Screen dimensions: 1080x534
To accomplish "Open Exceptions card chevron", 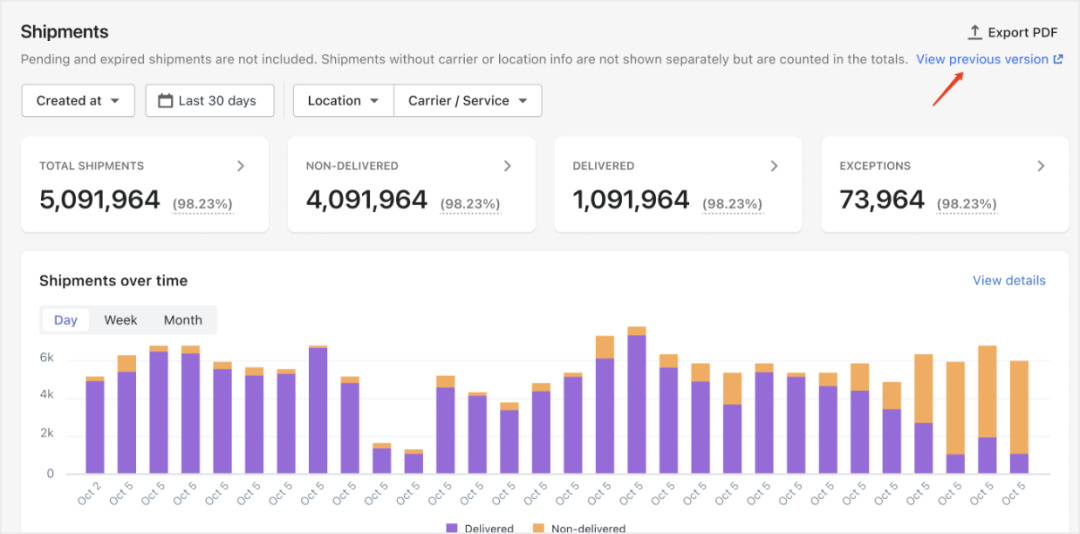I will click(1041, 165).
